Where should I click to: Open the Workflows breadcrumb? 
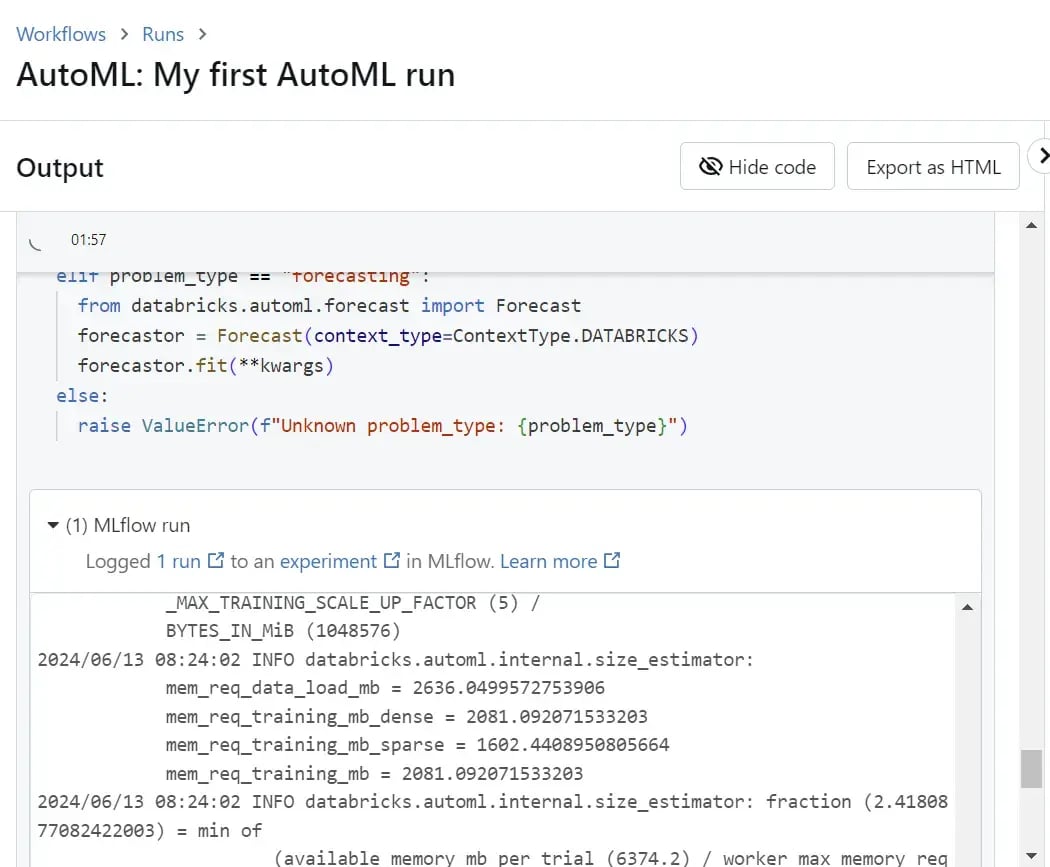point(61,35)
